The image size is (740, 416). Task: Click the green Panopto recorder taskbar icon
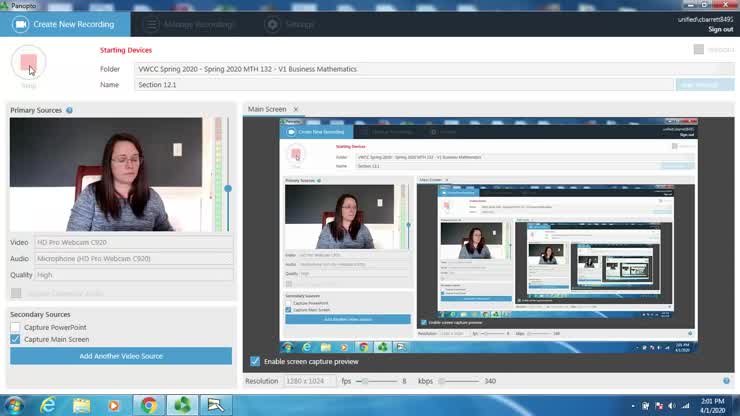tap(183, 405)
